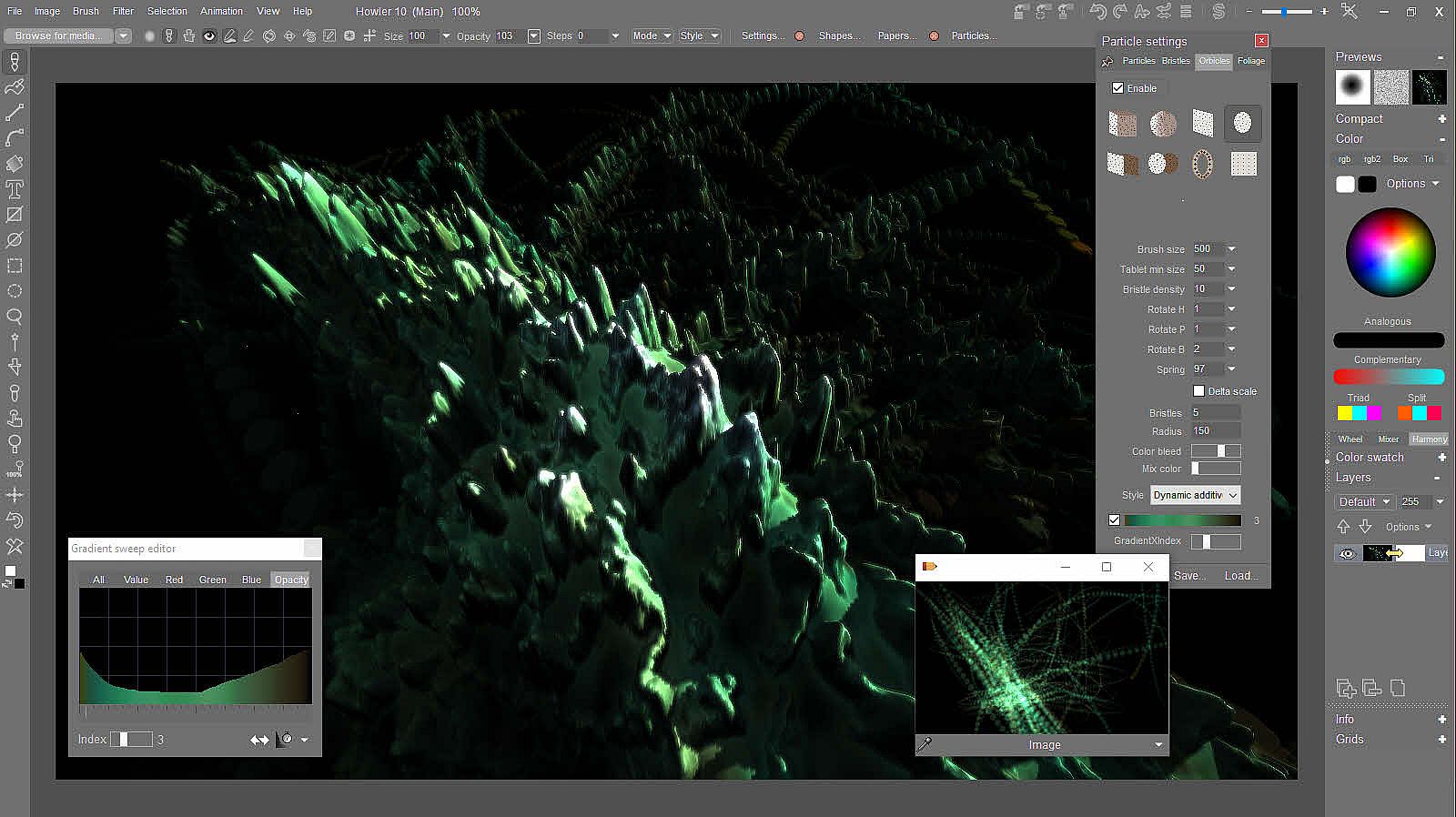The height and width of the screenshot is (817, 1456).
Task: Enable the Delta scale checkbox
Action: [1198, 391]
